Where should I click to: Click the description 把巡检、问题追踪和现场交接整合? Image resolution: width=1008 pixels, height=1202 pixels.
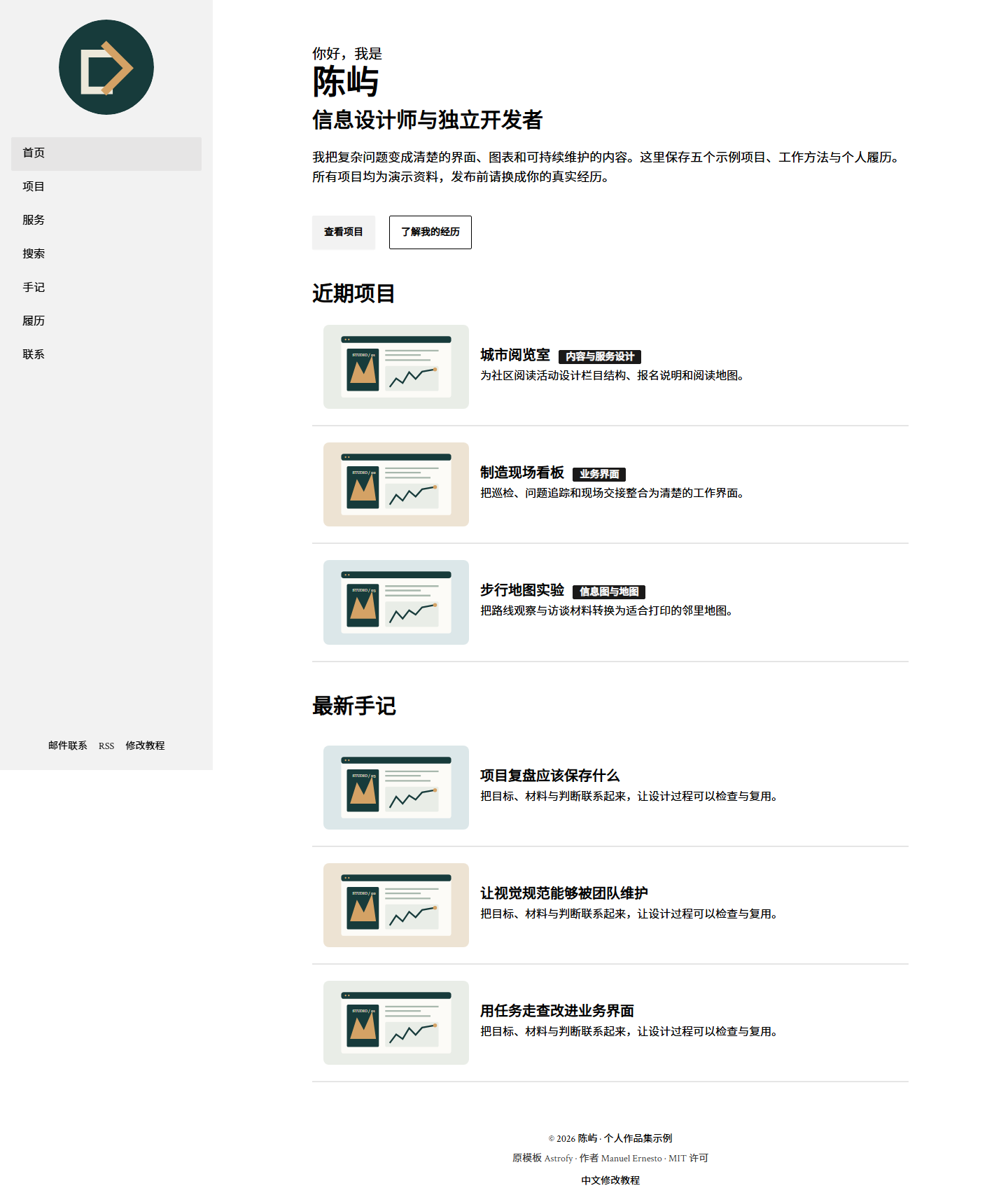tap(613, 494)
